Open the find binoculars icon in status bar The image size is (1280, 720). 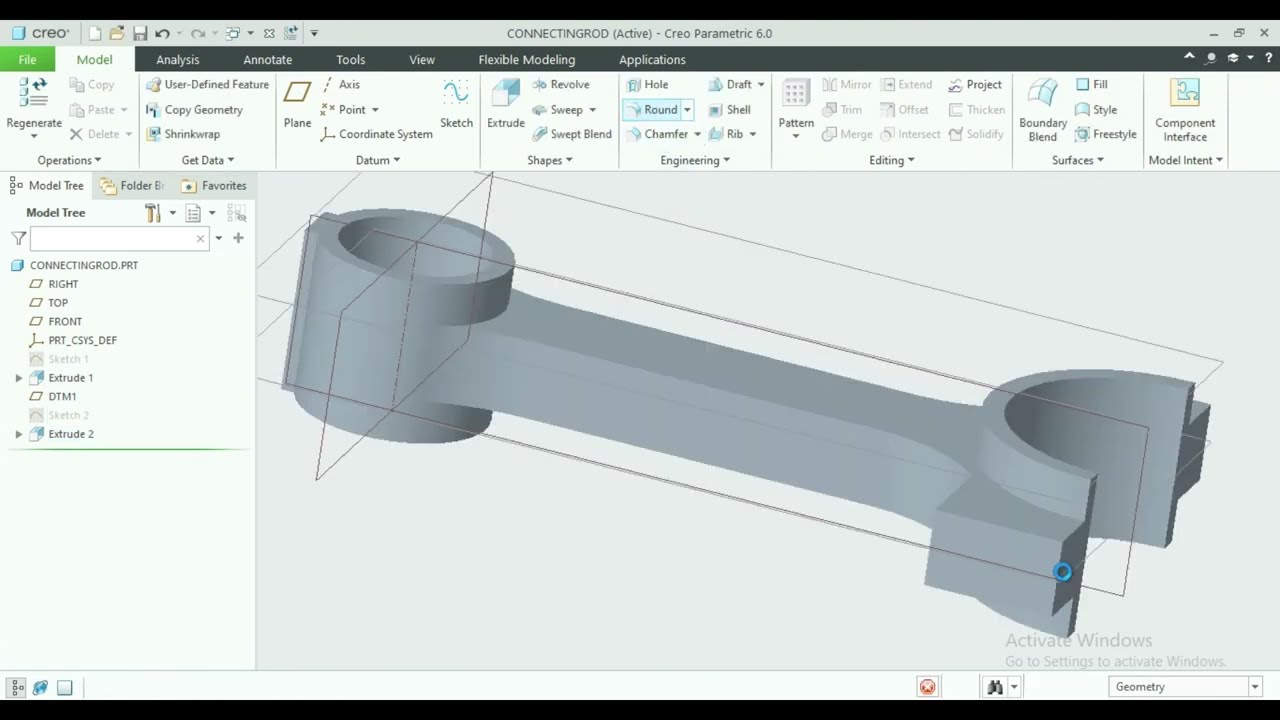click(994, 687)
